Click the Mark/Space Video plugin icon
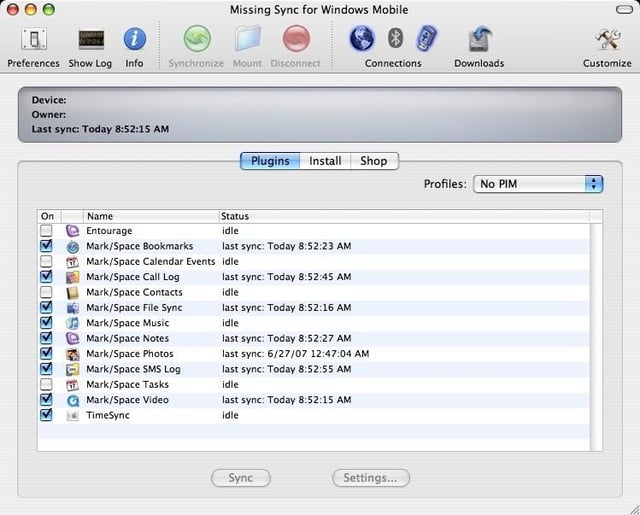Viewport: 640px width, 515px height. [x=72, y=400]
